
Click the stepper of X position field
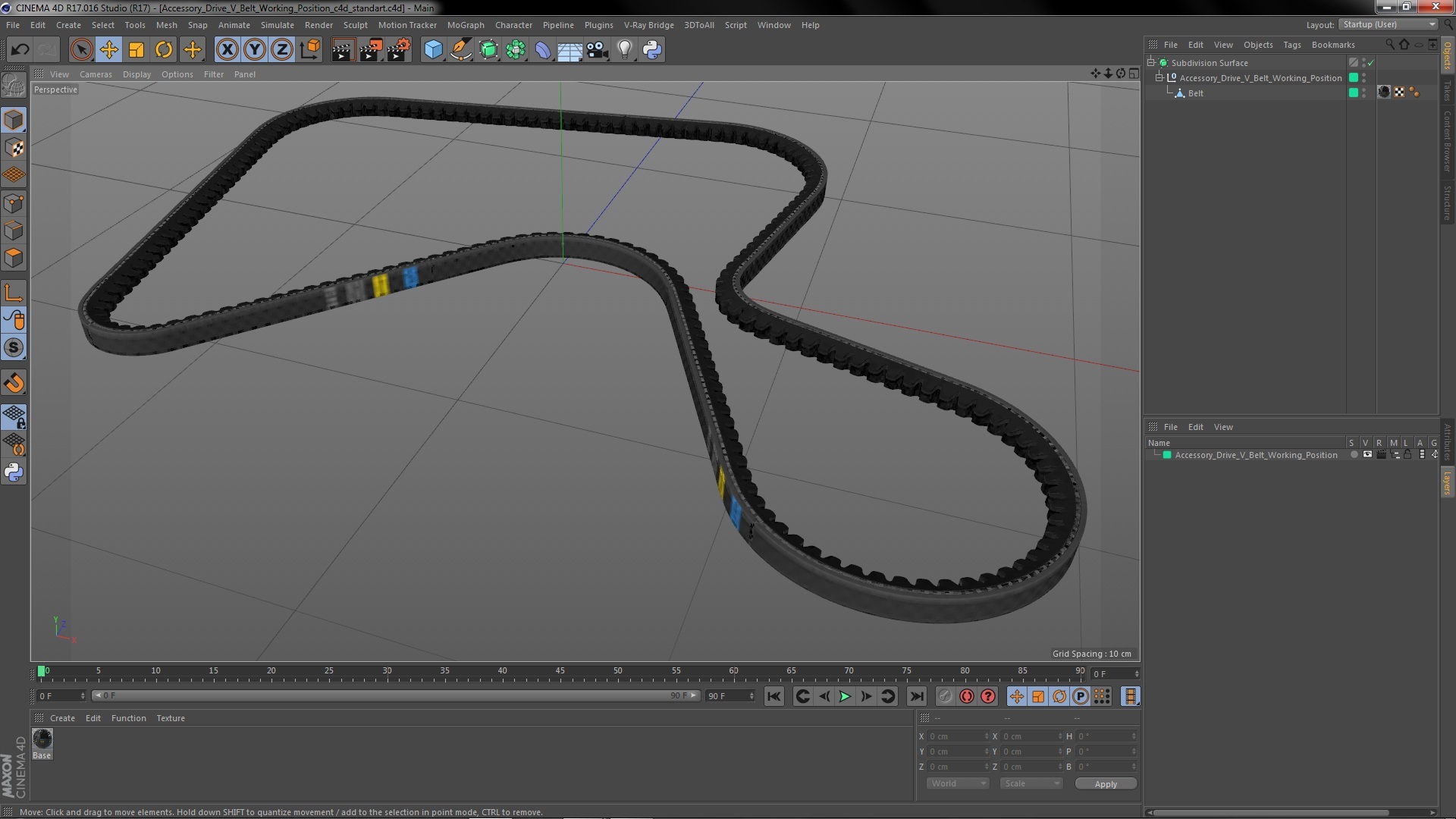pyautogui.click(x=986, y=736)
